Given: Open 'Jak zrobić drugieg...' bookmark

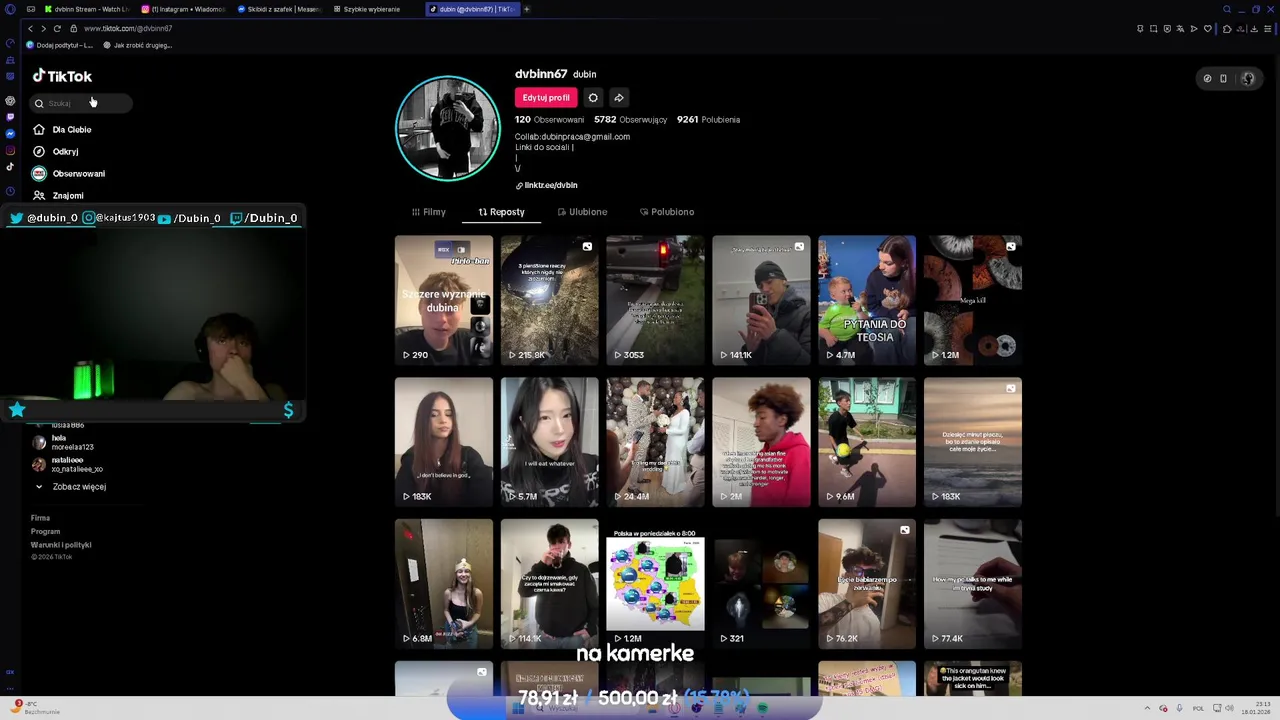Looking at the screenshot, I should click(x=137, y=45).
